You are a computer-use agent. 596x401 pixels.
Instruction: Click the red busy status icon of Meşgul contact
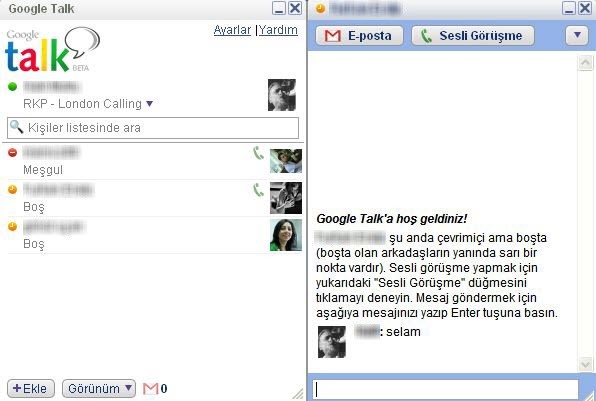point(13,153)
